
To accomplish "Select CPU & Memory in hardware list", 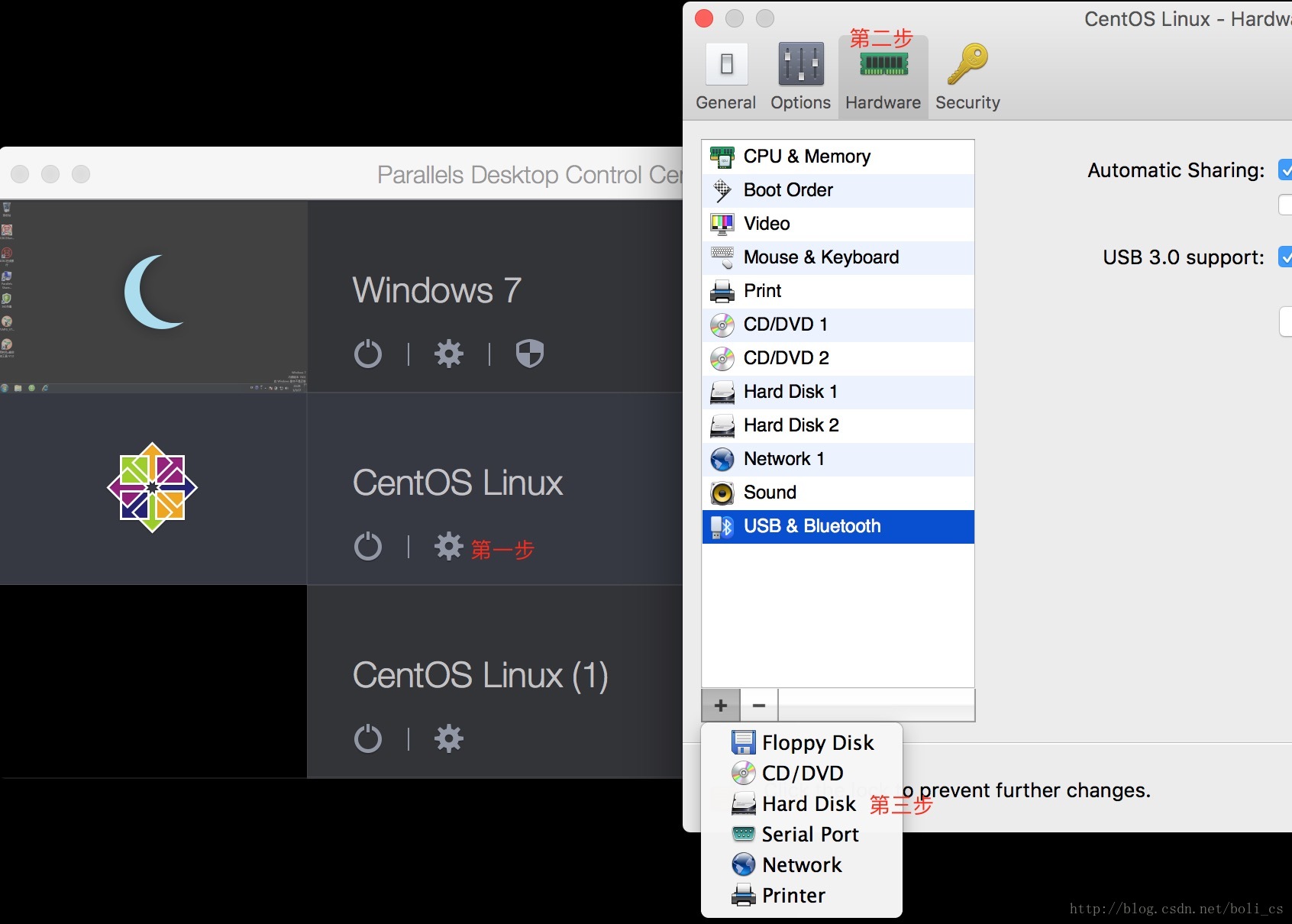I will 838,157.
